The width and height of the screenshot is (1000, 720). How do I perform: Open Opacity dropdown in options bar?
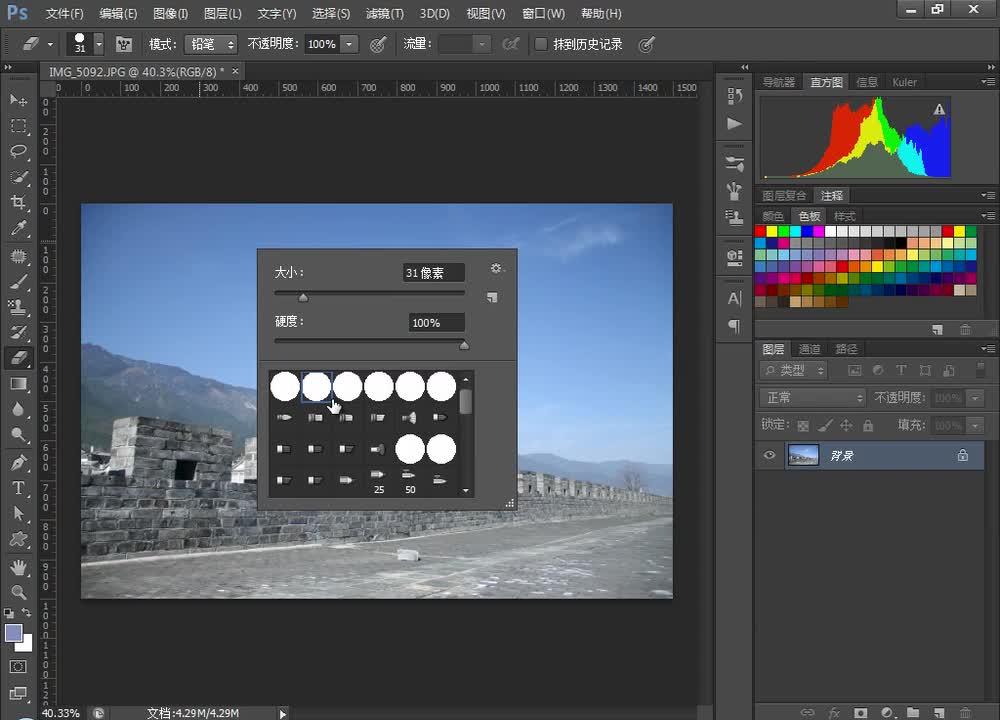(x=349, y=44)
